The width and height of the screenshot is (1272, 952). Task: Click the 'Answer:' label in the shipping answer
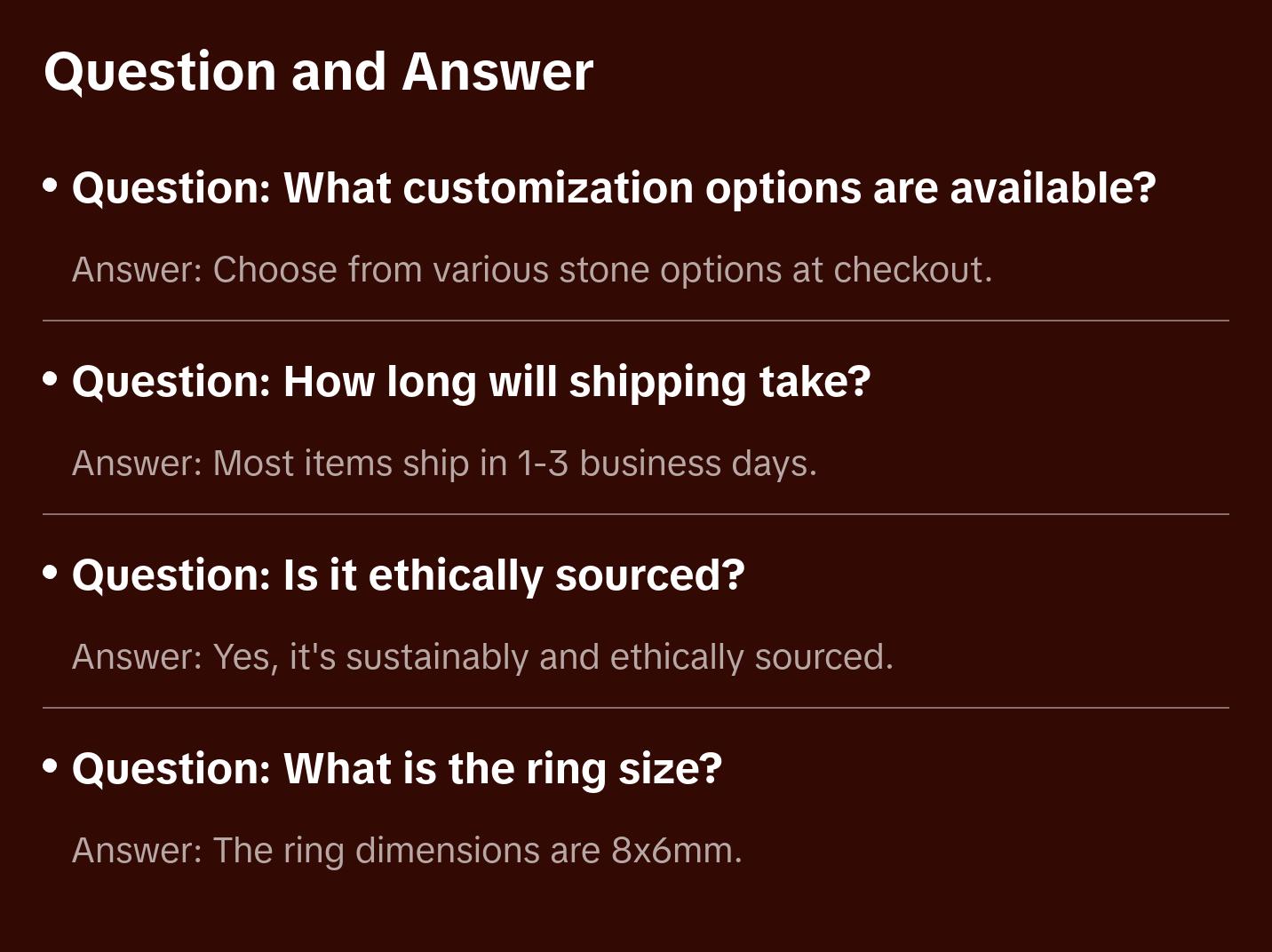point(138,464)
